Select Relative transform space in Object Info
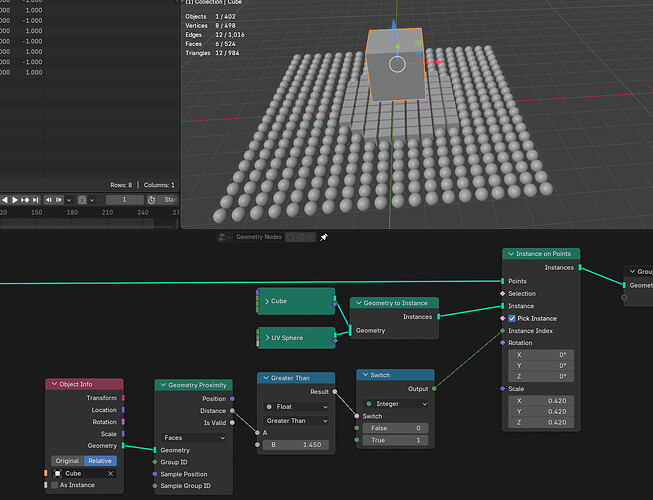 100,461
